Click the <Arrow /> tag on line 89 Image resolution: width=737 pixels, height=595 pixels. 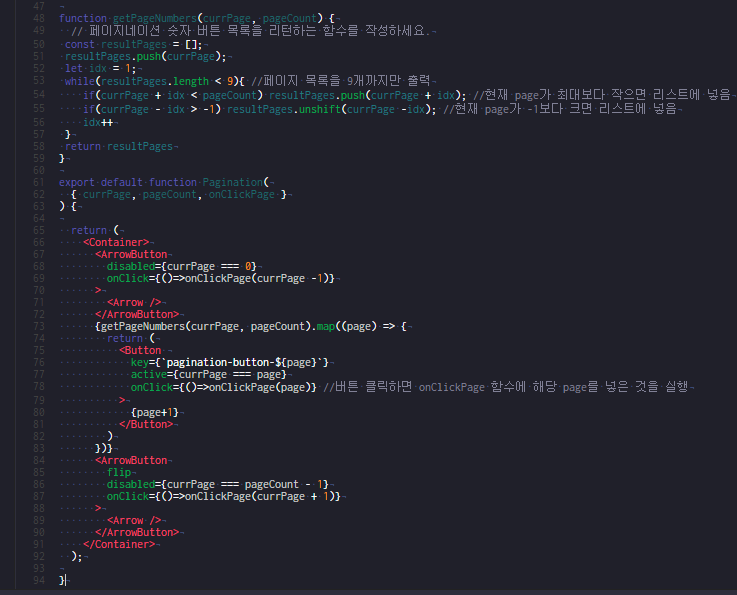pyautogui.click(x=134, y=520)
